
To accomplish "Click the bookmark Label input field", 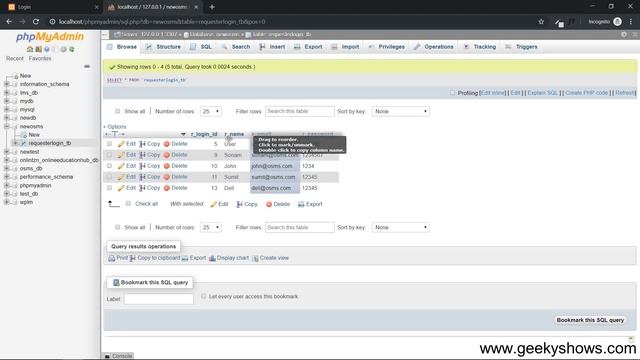I will pyautogui.click(x=158, y=299).
